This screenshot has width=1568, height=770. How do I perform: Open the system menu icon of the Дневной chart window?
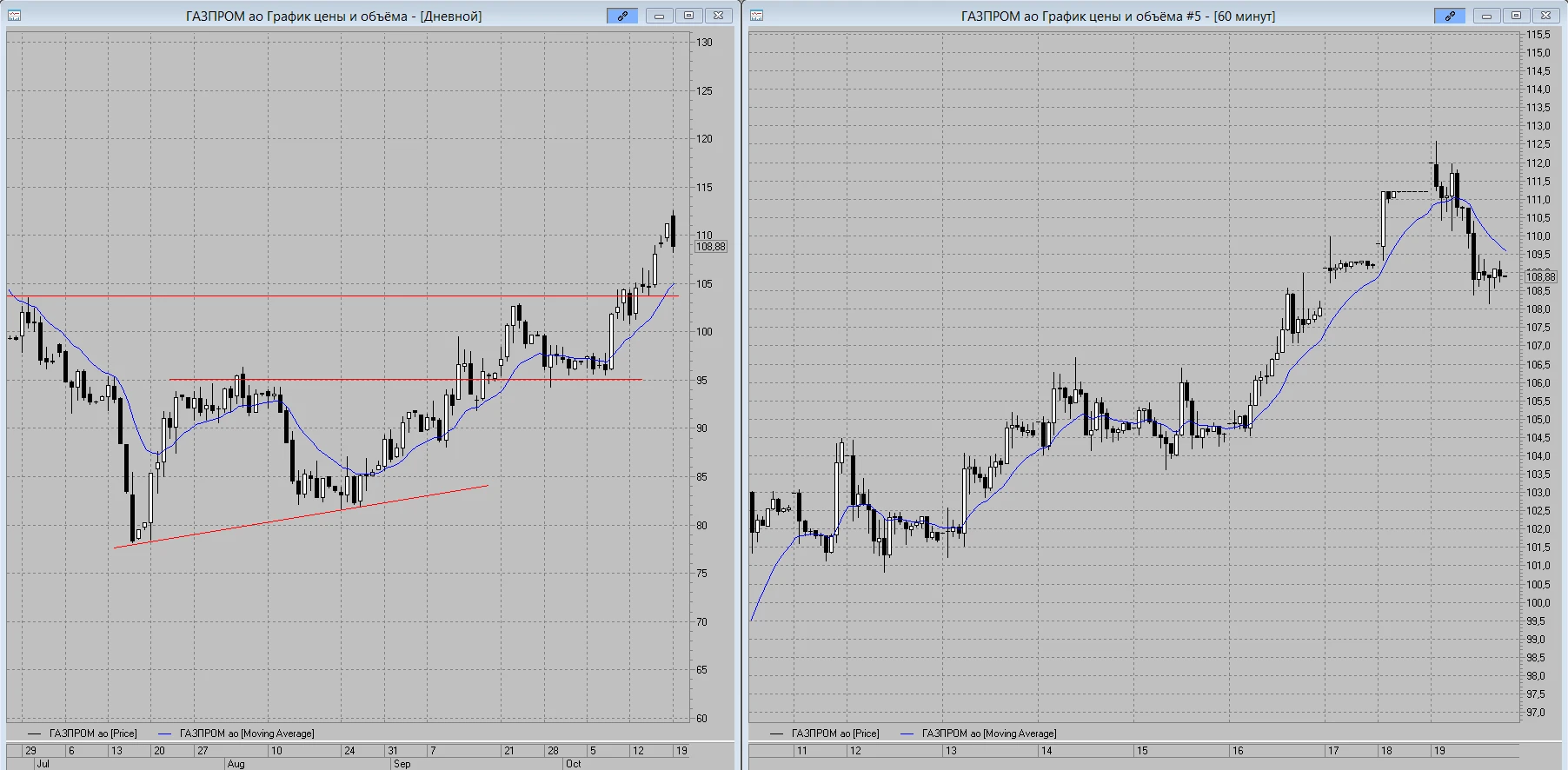click(x=15, y=16)
